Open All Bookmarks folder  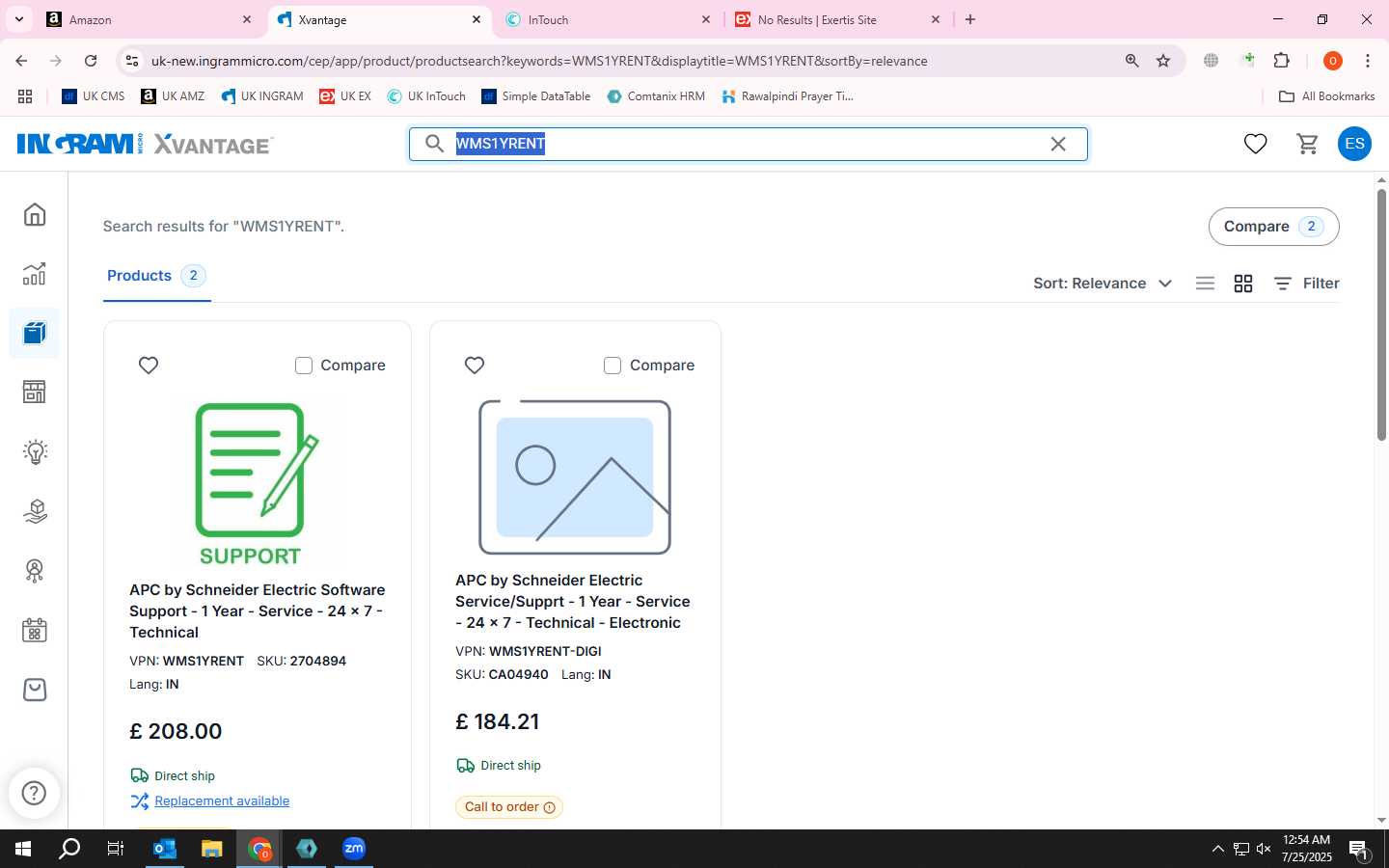(x=1326, y=96)
